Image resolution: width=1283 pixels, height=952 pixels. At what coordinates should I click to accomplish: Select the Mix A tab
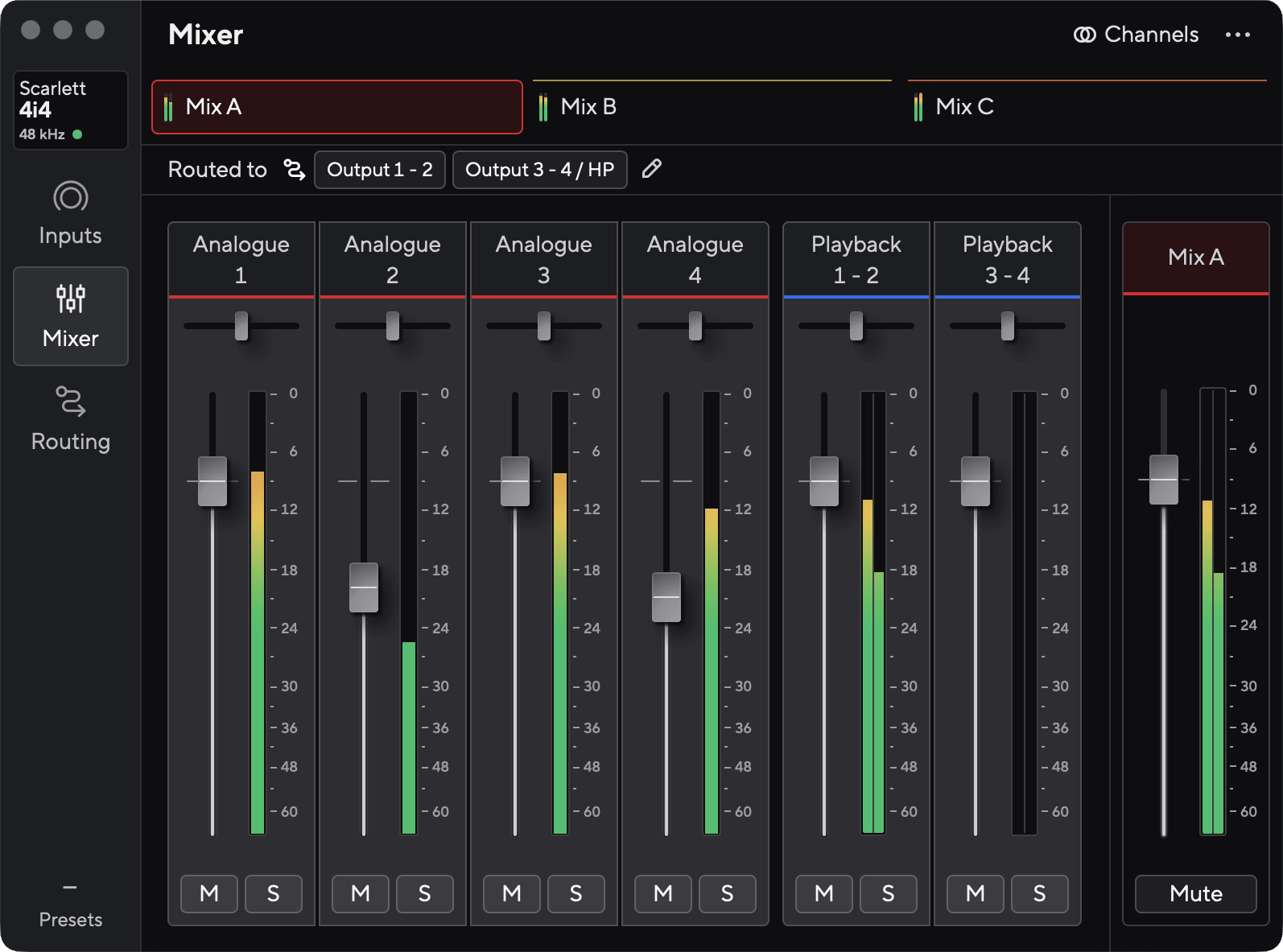pos(337,107)
